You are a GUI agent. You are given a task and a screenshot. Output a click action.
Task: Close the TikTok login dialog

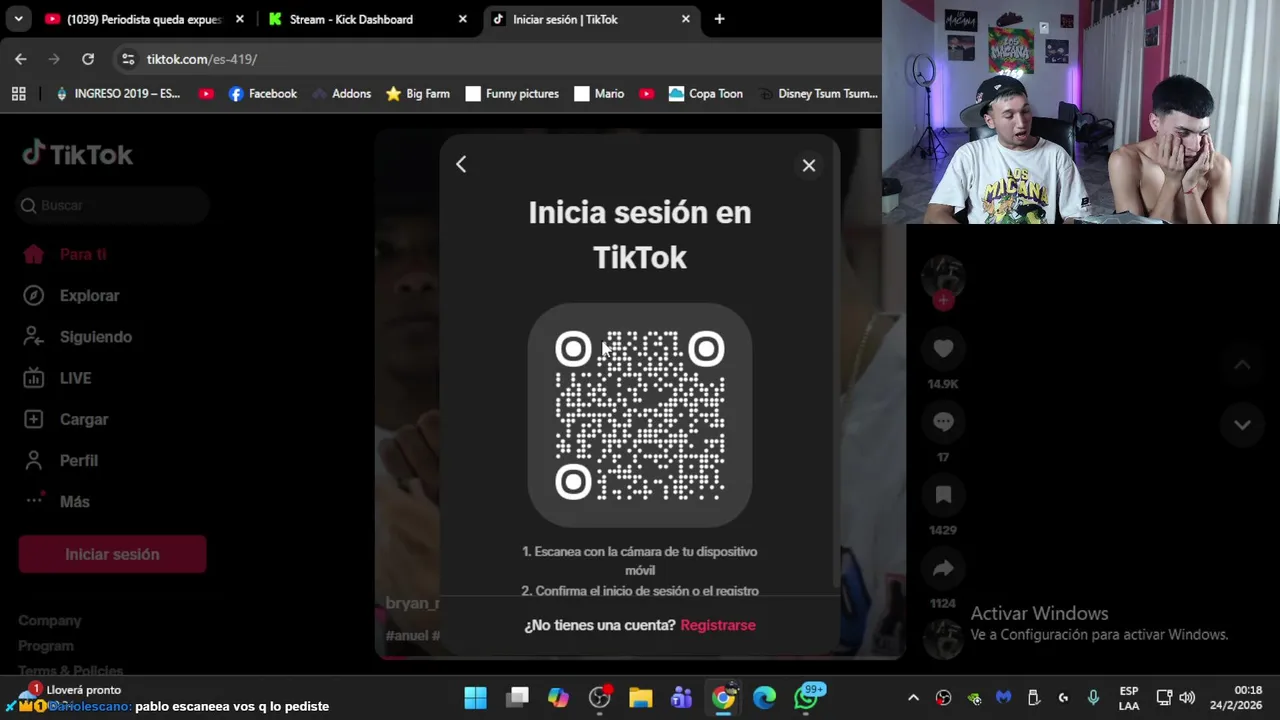(809, 165)
